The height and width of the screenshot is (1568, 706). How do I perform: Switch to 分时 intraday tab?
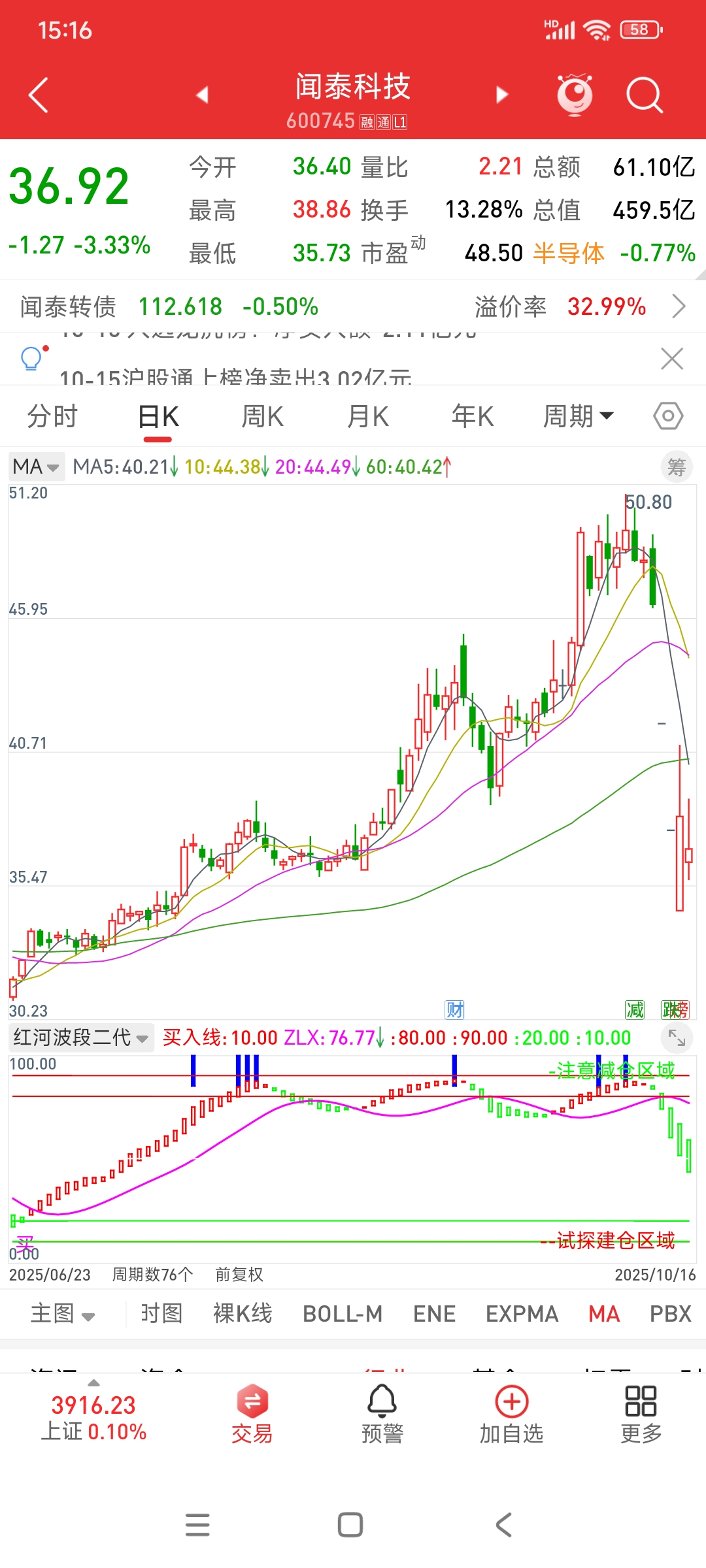pyautogui.click(x=52, y=416)
